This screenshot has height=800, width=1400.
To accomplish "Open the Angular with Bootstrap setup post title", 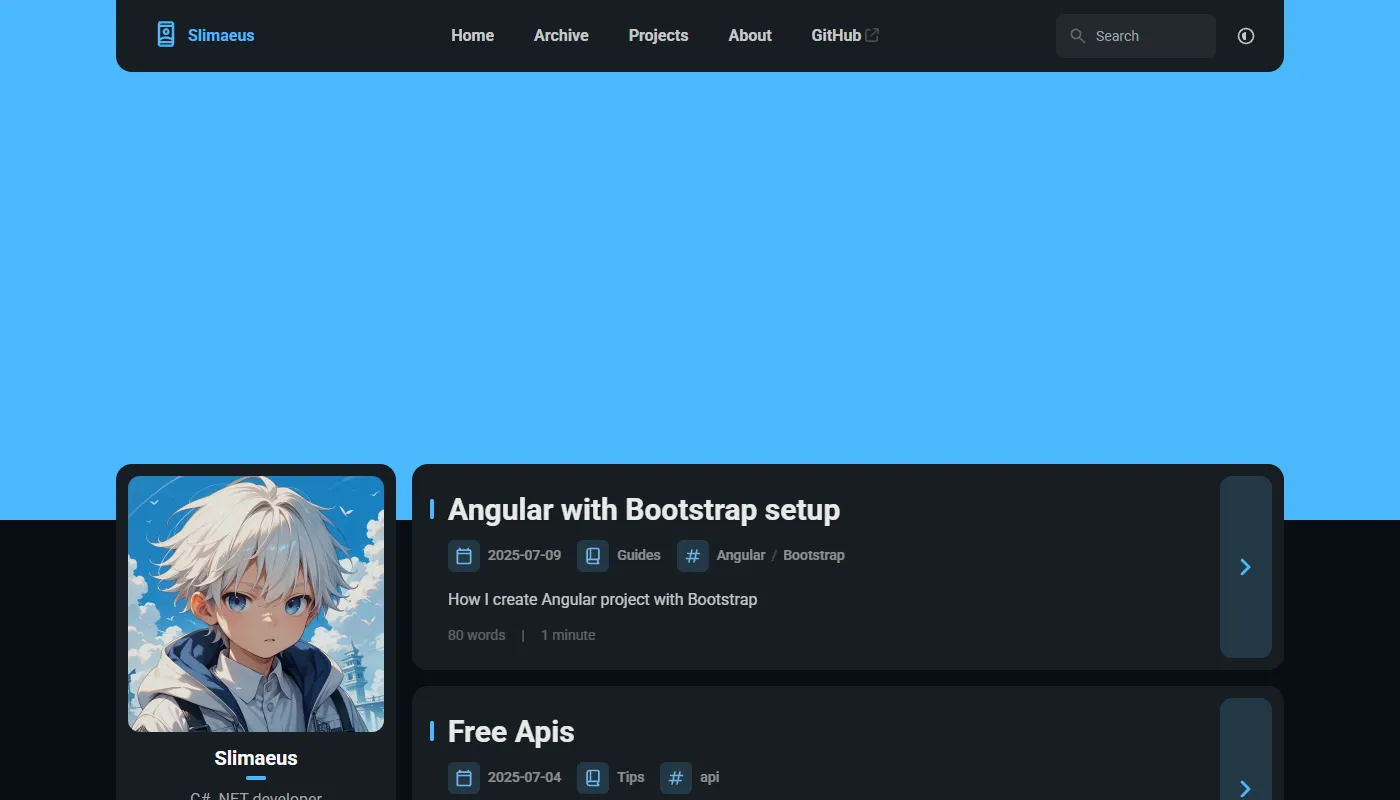I will (x=644, y=510).
